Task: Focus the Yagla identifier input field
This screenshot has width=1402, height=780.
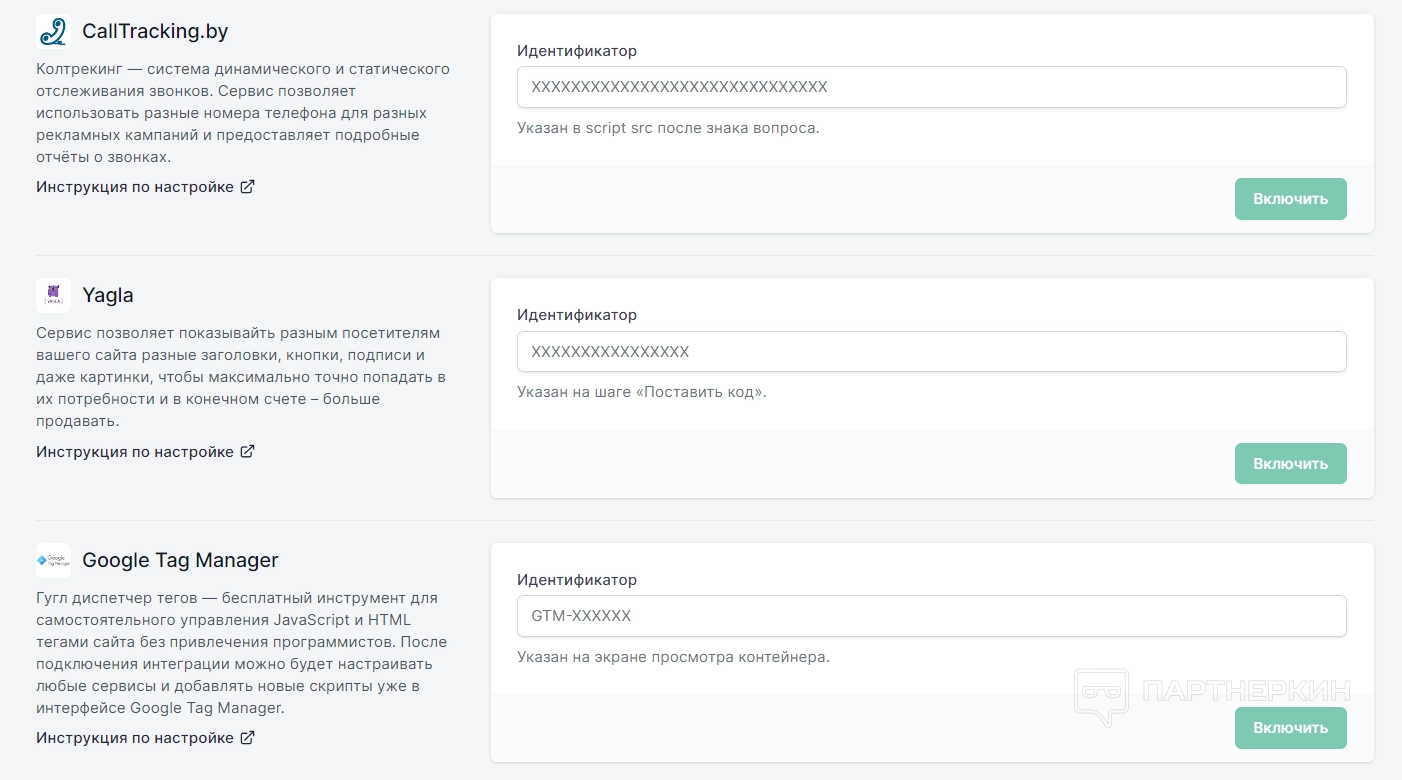Action: [x=931, y=352]
